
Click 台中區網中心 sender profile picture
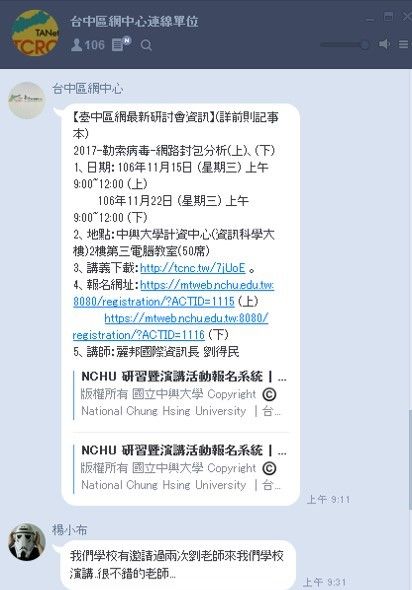pyautogui.click(x=26, y=100)
